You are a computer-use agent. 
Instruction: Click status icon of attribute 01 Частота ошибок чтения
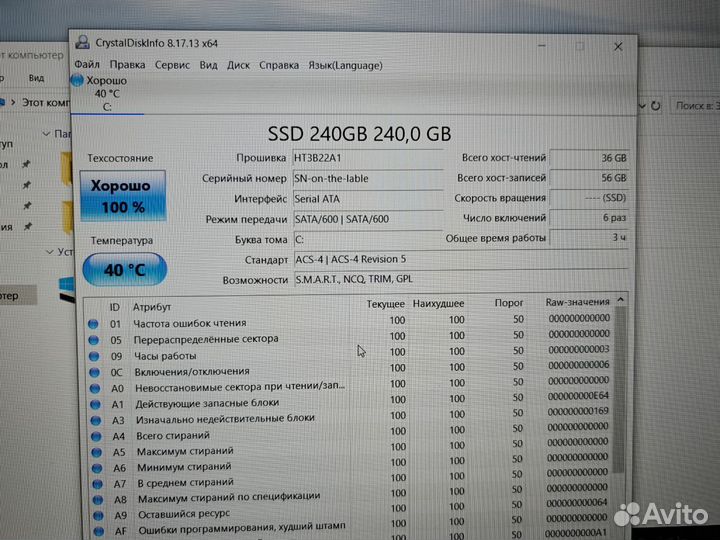click(93, 324)
